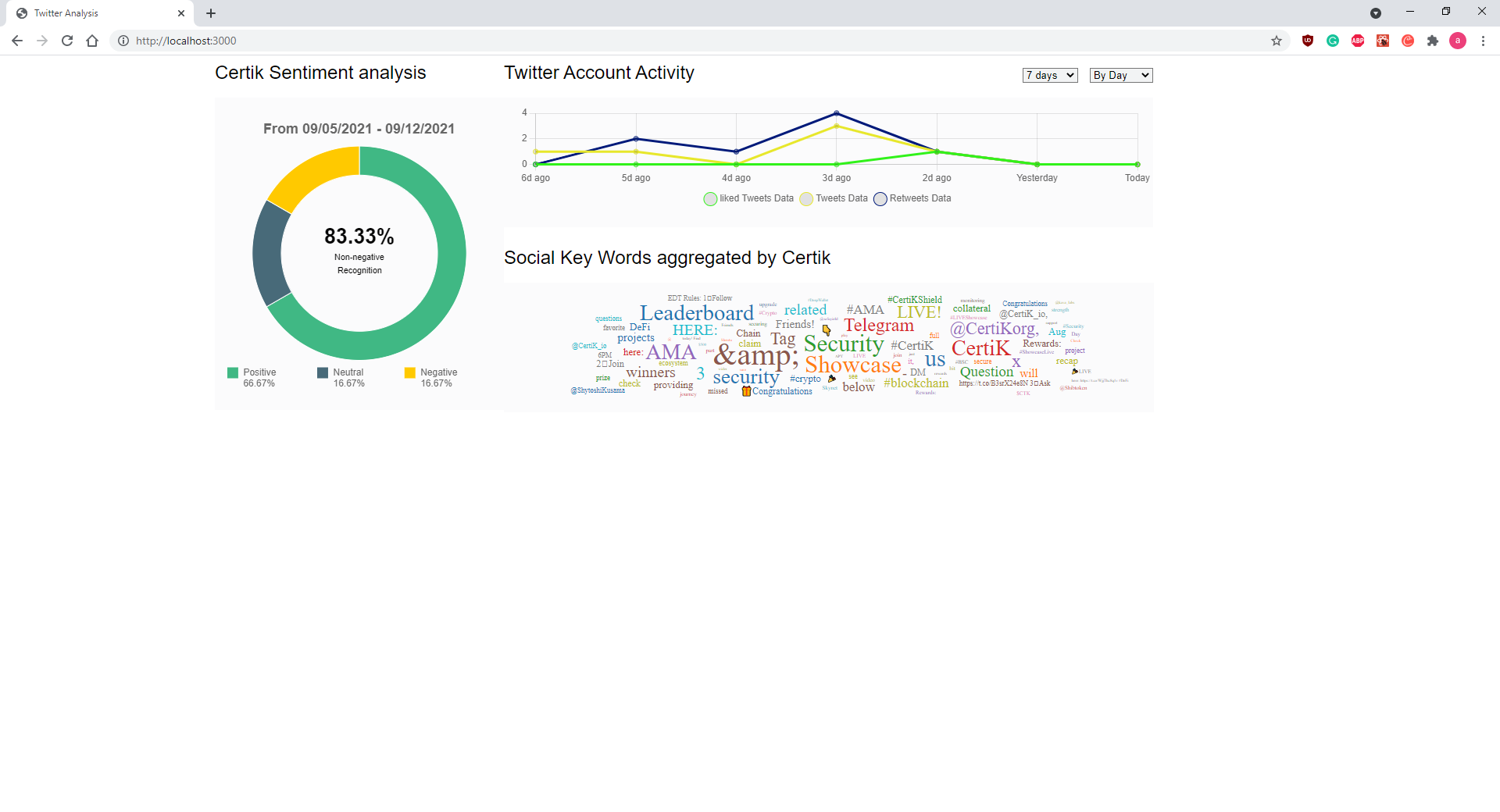This screenshot has height=812, width=1500.
Task: Open the By Day grouping dropdown
Action: coord(1121,75)
